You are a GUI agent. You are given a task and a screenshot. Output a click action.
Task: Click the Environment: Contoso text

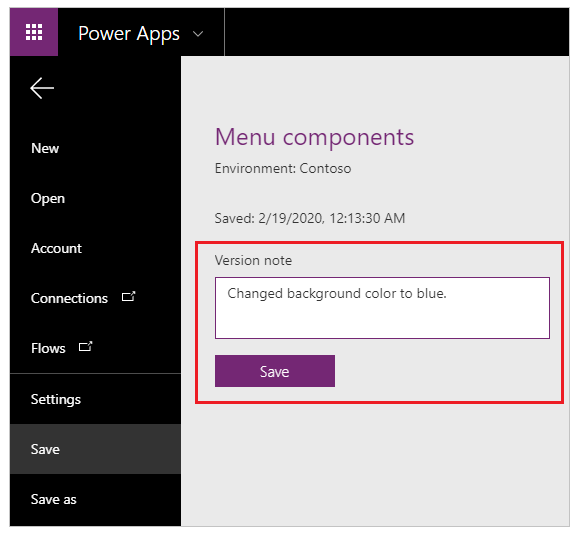tap(283, 169)
